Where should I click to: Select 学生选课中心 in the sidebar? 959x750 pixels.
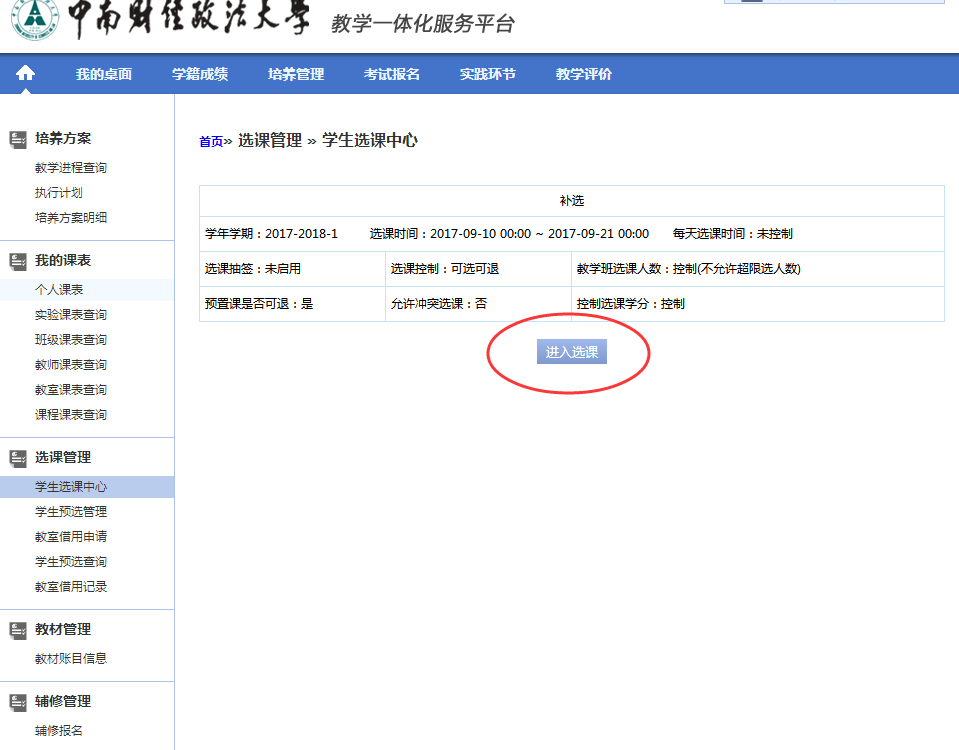click(x=71, y=487)
